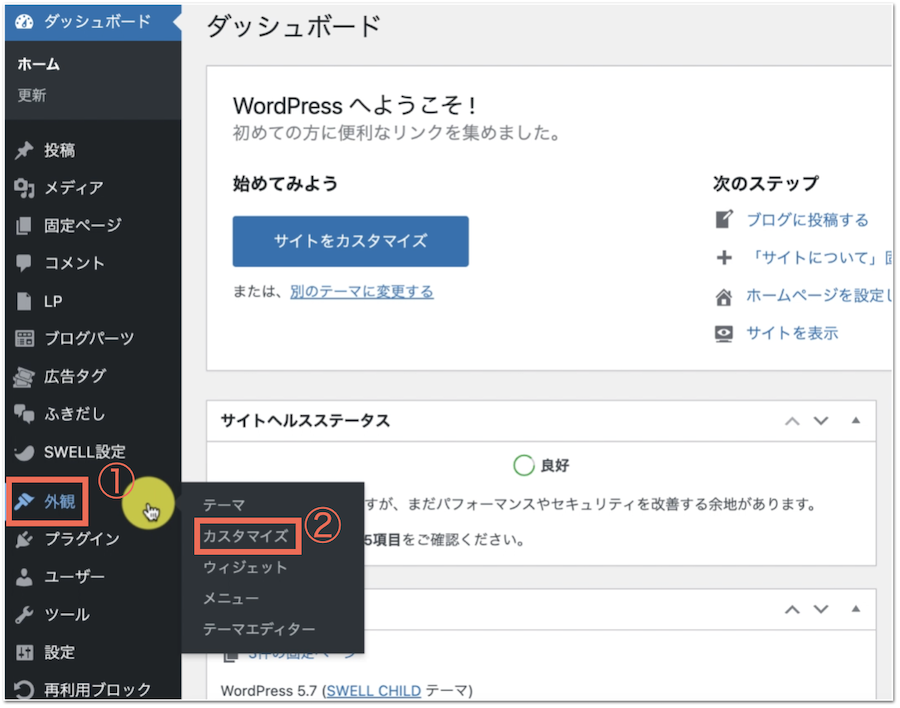Click the pushpin icon beside 投稿
This screenshot has width=900, height=708.
[25, 151]
